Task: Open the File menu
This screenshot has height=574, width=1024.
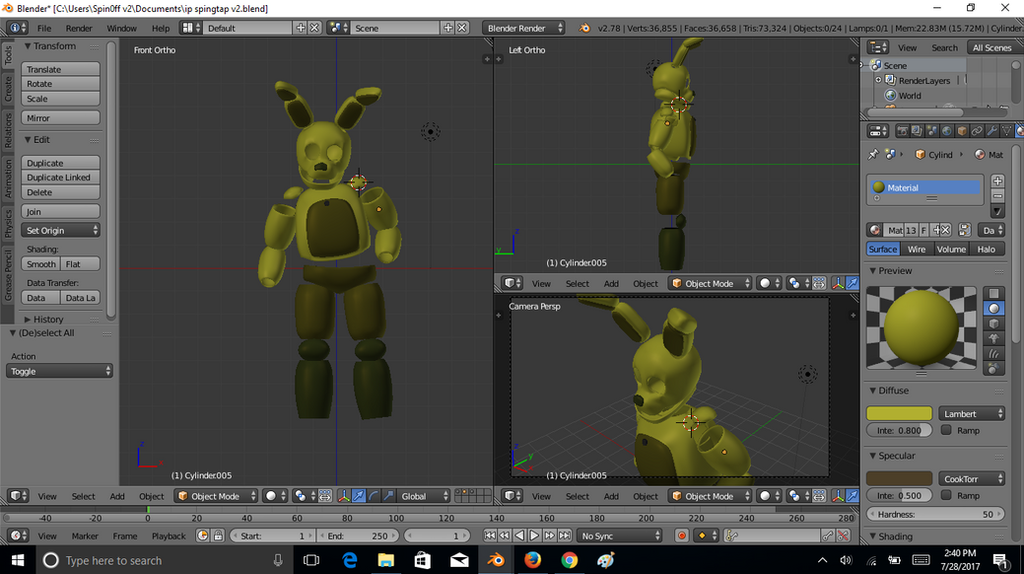Action: point(44,28)
